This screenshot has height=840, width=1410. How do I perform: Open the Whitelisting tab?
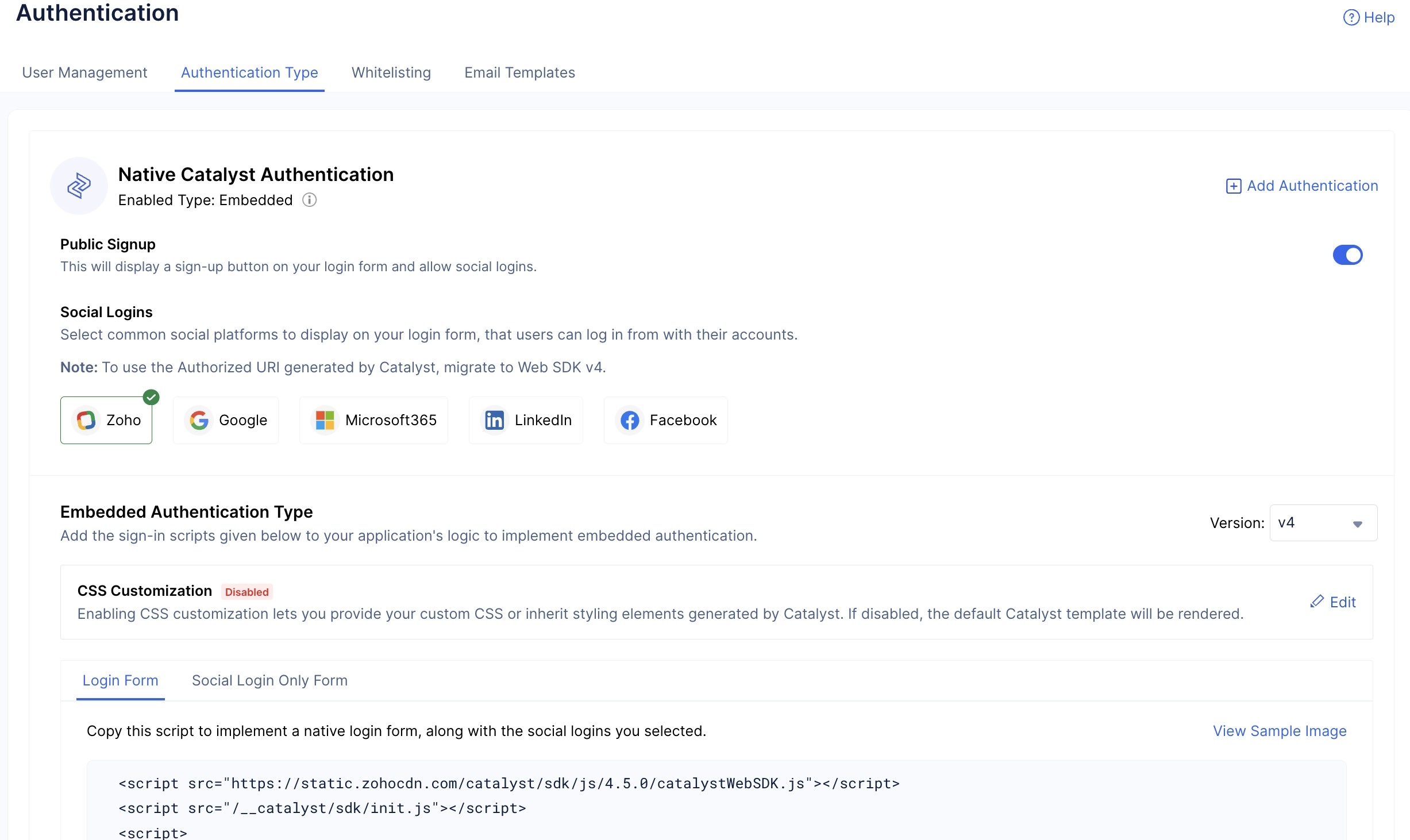(391, 72)
